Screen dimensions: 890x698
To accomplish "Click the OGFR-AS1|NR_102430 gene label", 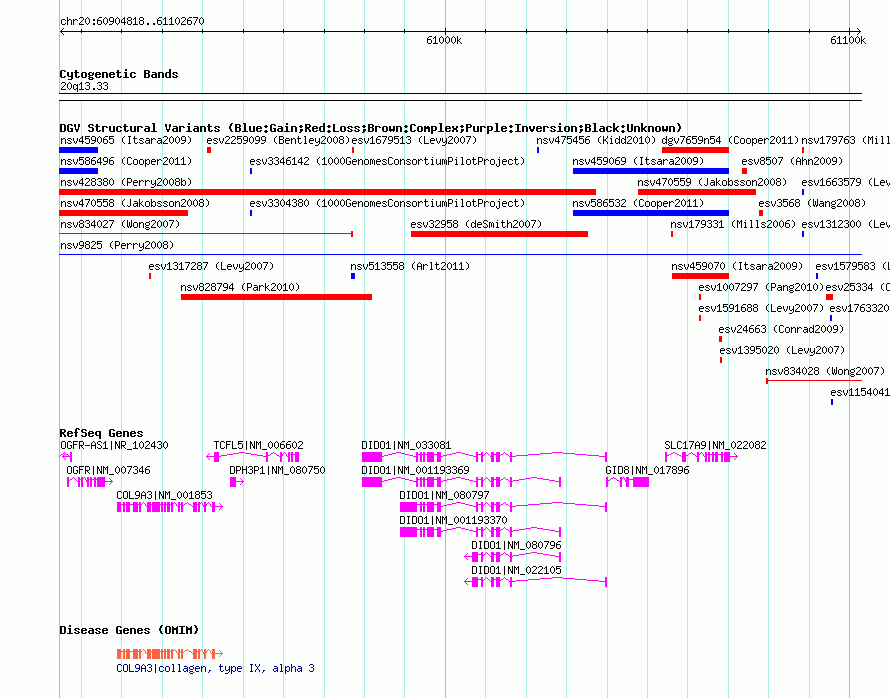I will coord(114,445).
